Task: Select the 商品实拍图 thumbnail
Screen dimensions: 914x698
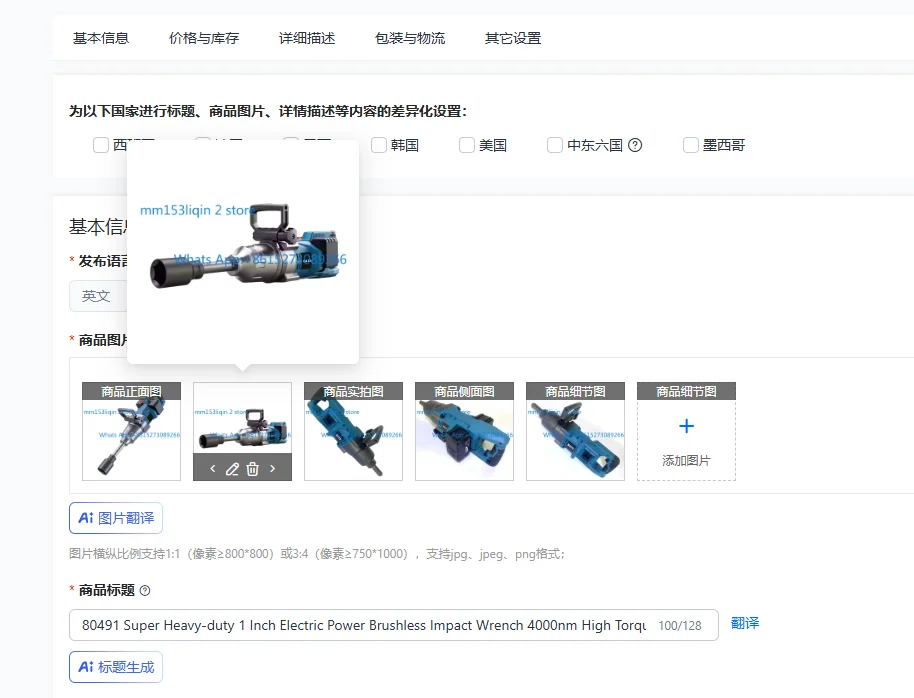Action: click(x=353, y=432)
